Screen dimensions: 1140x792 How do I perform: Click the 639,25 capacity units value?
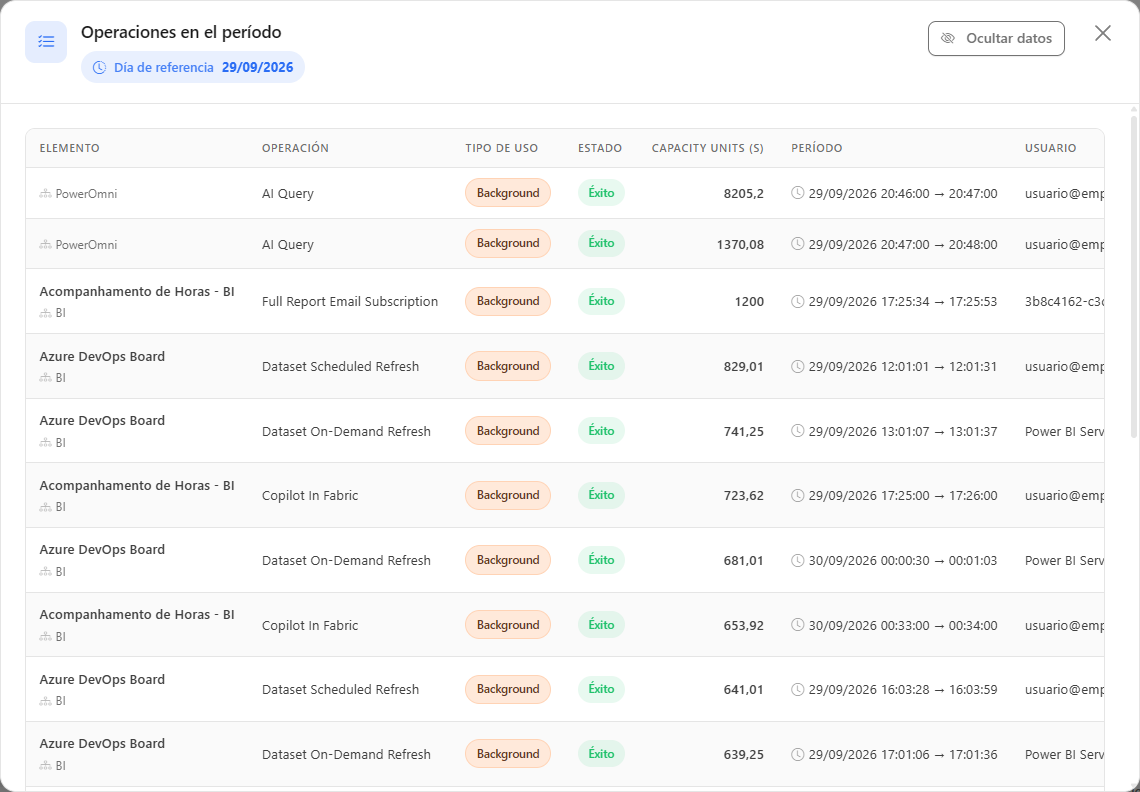click(744, 754)
